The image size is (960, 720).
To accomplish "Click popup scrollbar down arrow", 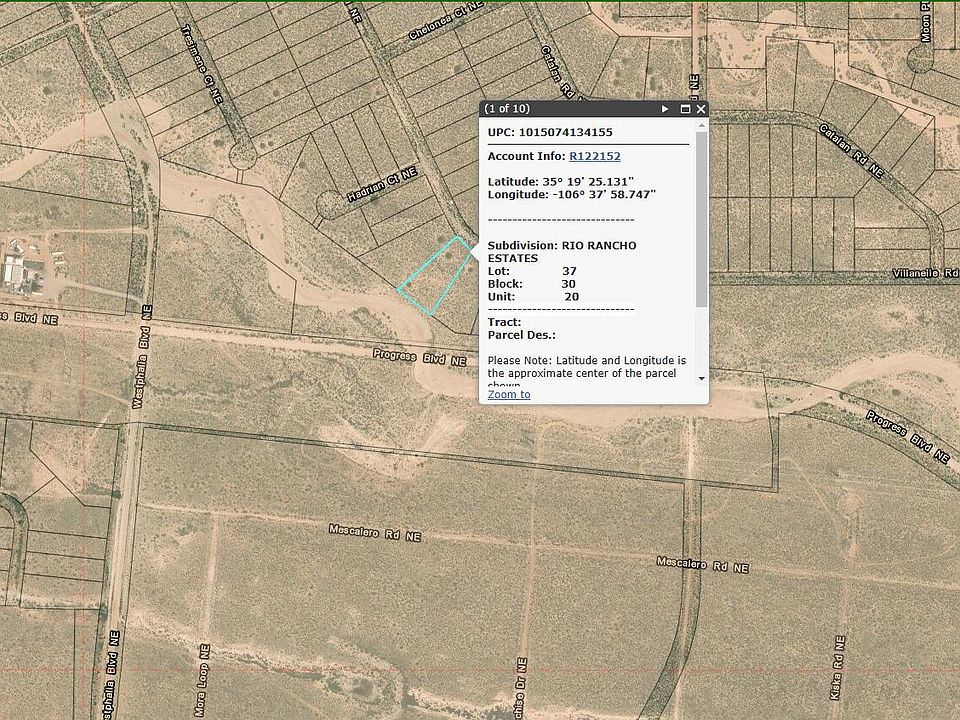I will [x=702, y=378].
